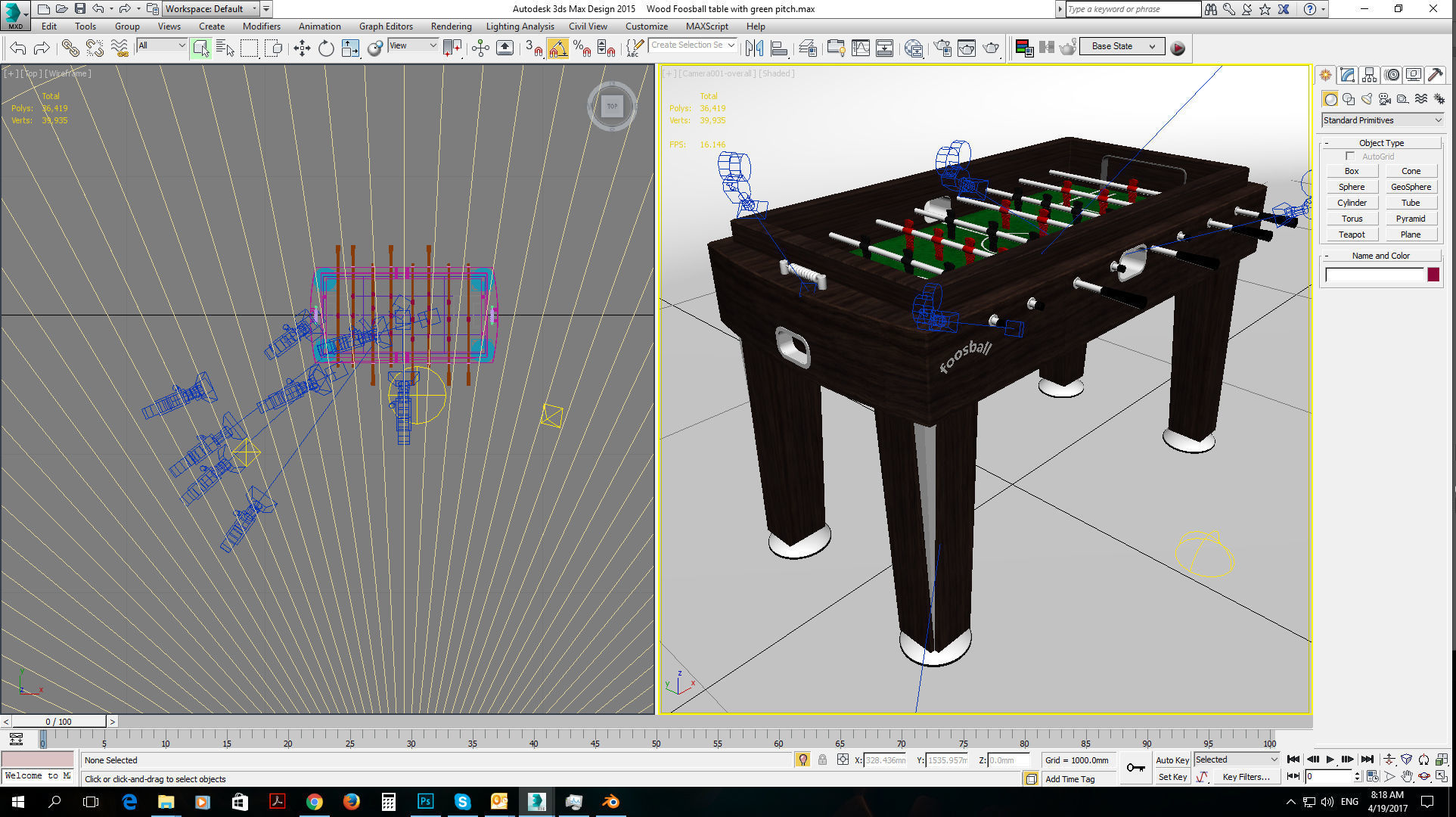Image resolution: width=1456 pixels, height=817 pixels.
Task: Click the GeoSphere primitive button
Action: (x=1411, y=187)
